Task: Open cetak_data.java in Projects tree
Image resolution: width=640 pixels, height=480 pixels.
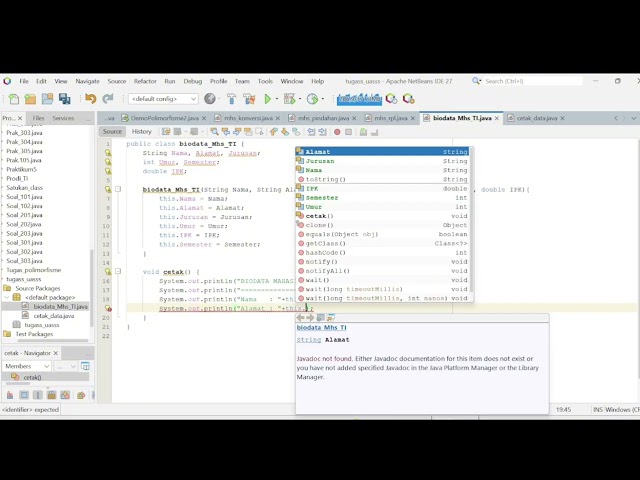Action: pos(53,316)
